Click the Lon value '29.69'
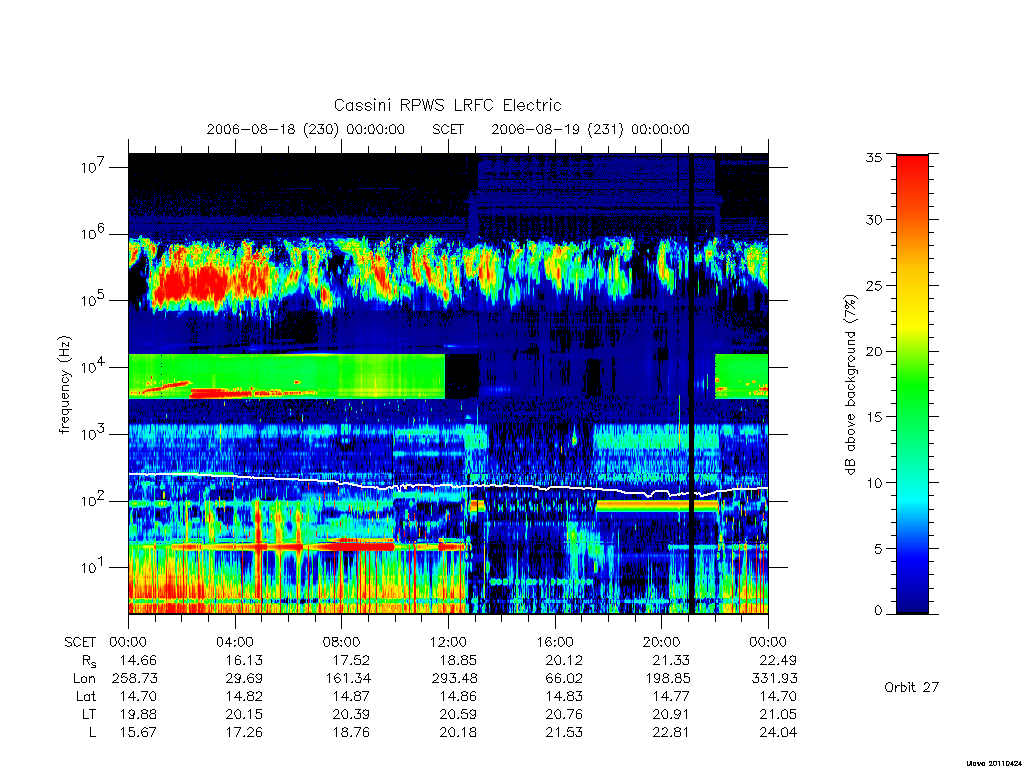Image resolution: width=1024 pixels, height=768 pixels. 244,679
